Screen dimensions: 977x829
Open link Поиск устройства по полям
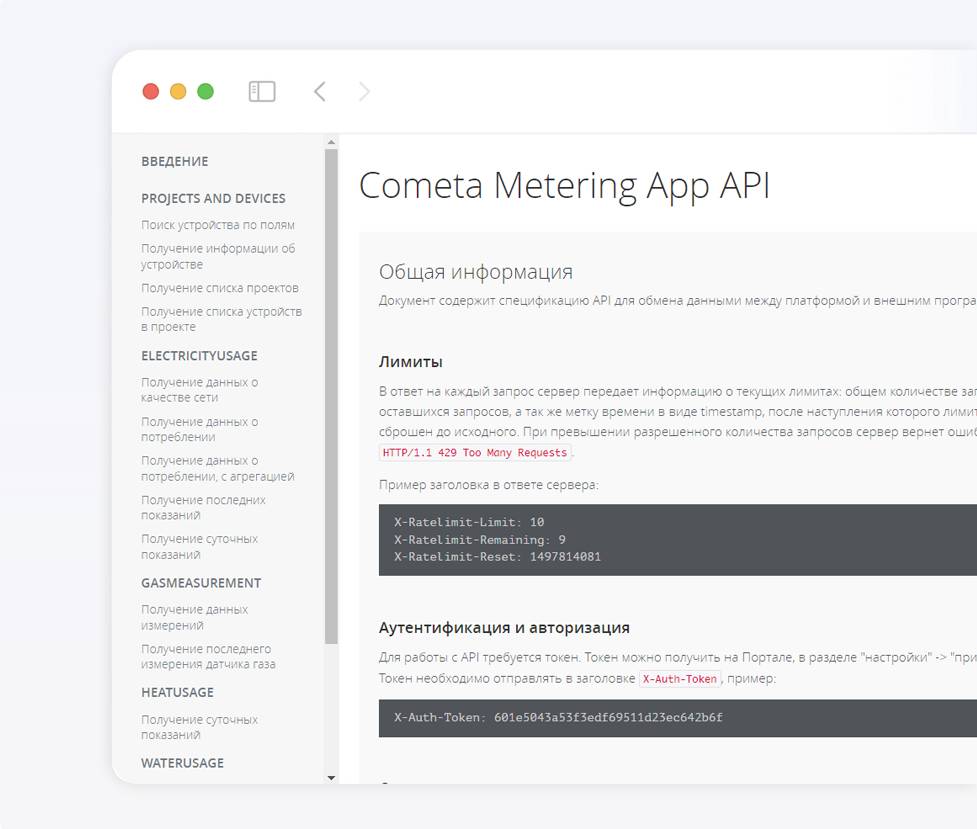(x=217, y=225)
